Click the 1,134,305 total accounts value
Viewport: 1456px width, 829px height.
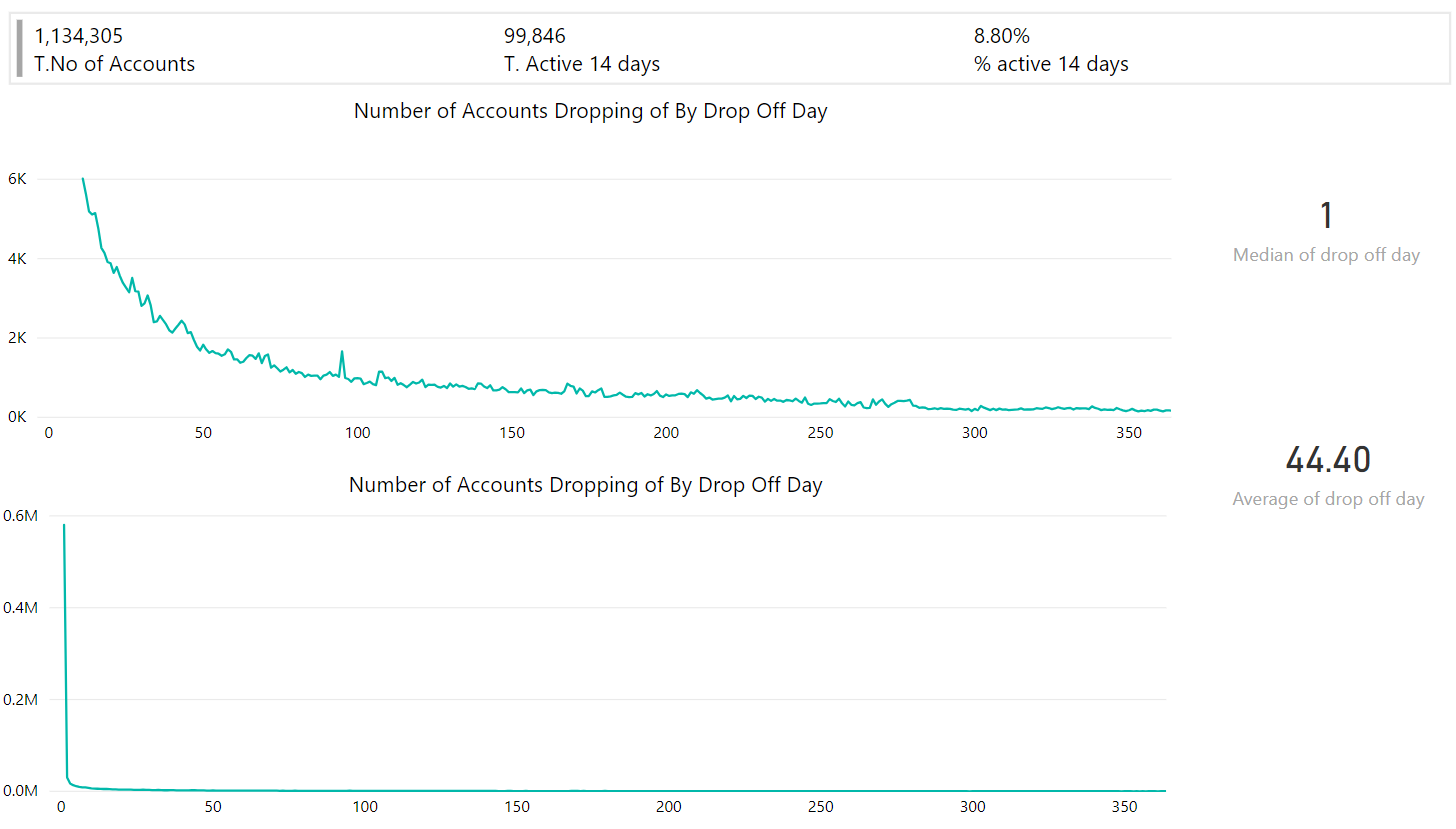click(79, 36)
